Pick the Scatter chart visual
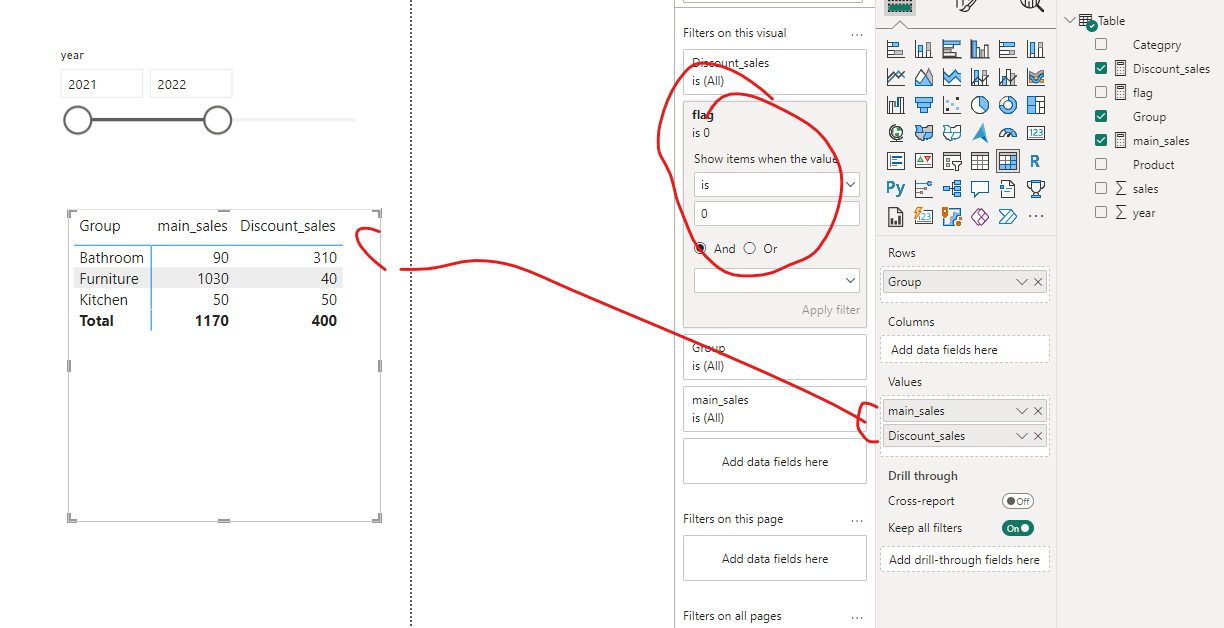Screen dimensions: 1224x628 pyautogui.click(x=952, y=105)
